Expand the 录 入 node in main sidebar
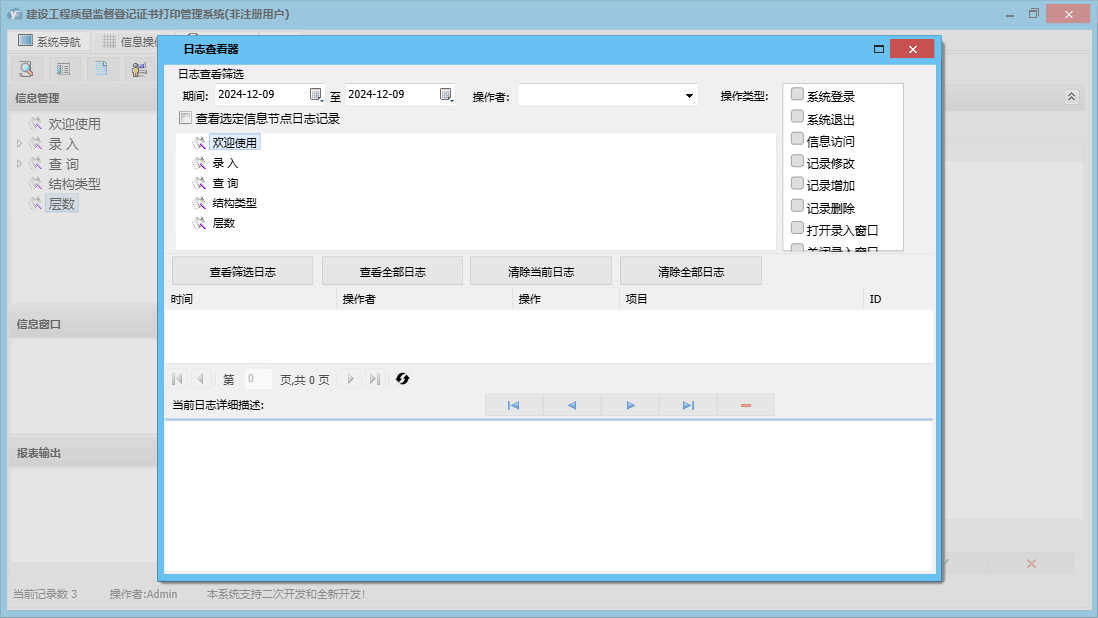Screen dimensions: 1098x618 pyautogui.click(x=20, y=143)
